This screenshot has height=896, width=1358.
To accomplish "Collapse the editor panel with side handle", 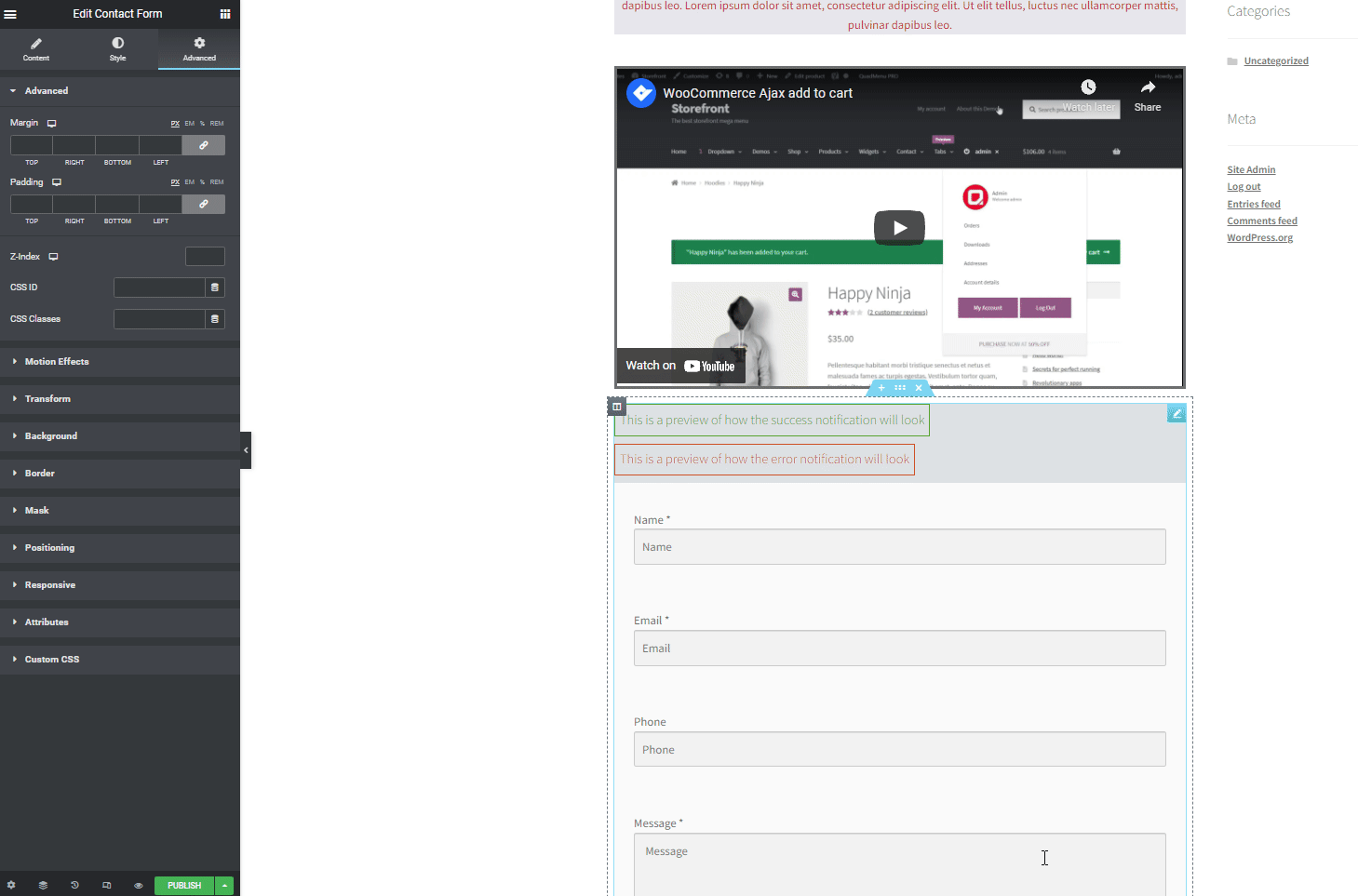I will click(246, 450).
